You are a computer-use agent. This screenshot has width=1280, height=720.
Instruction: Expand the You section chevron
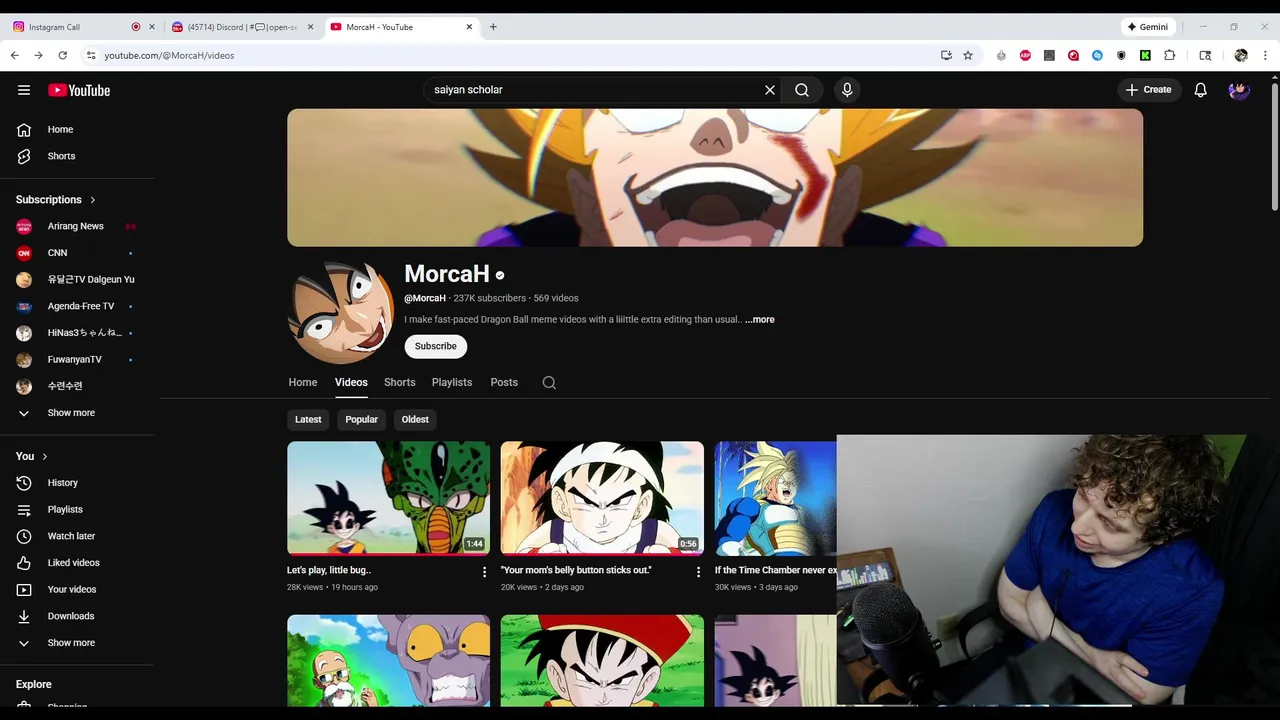[x=44, y=456]
